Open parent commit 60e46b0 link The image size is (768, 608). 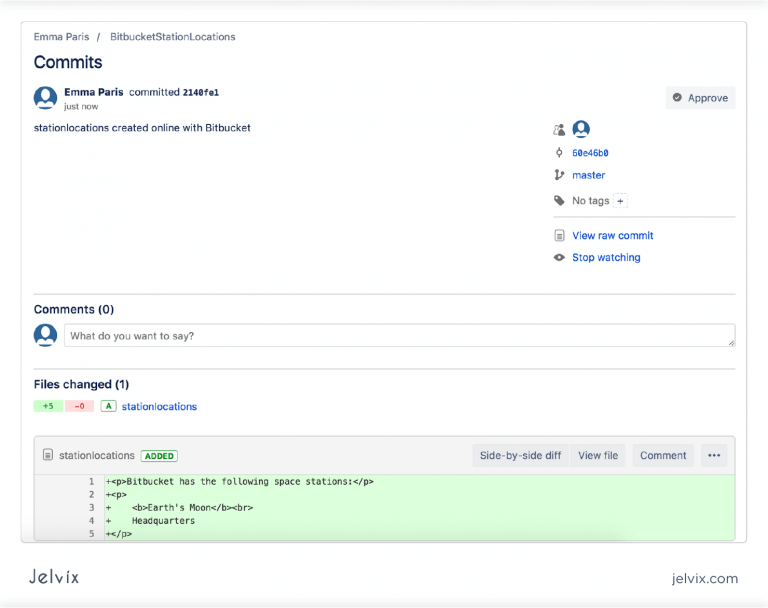pyautogui.click(x=590, y=153)
